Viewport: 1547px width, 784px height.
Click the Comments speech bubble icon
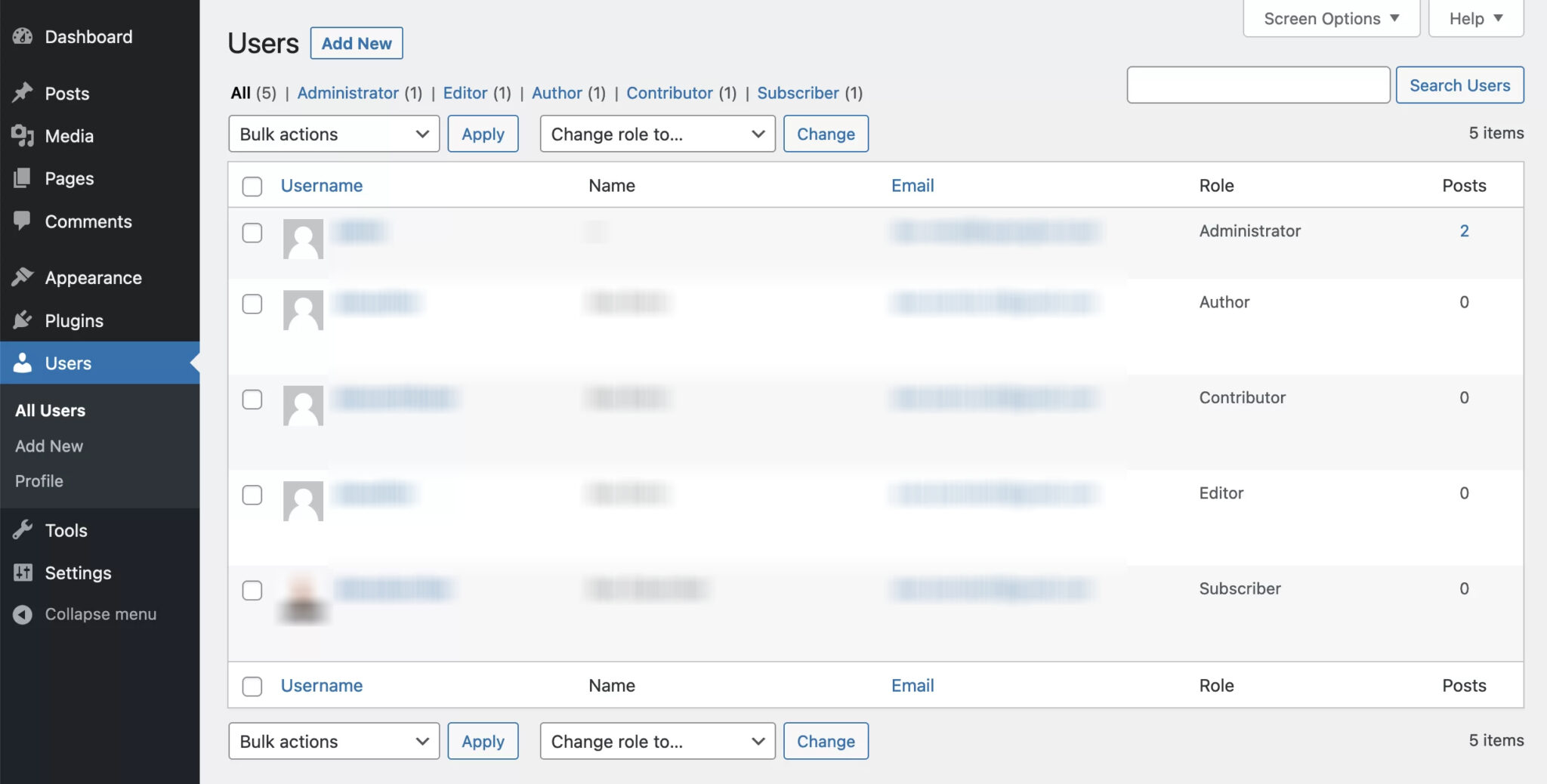23,221
